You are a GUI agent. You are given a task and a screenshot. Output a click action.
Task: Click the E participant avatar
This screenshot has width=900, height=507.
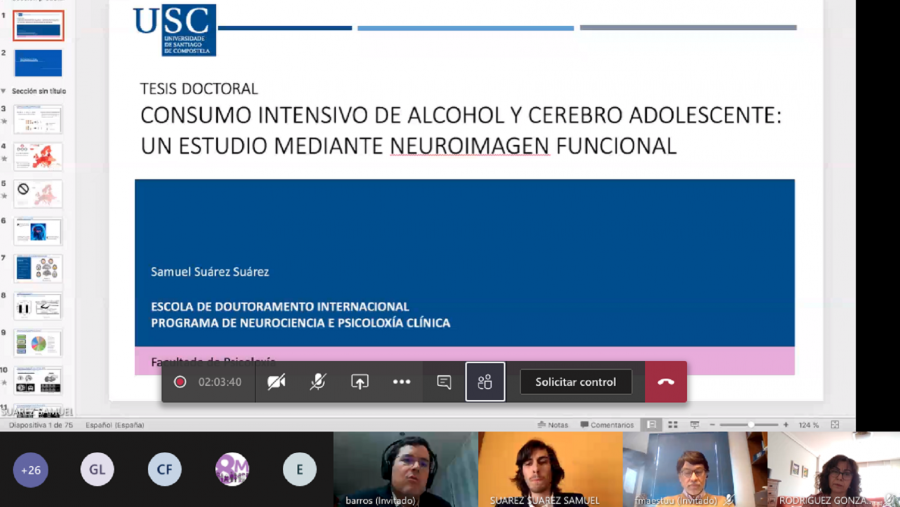click(299, 469)
